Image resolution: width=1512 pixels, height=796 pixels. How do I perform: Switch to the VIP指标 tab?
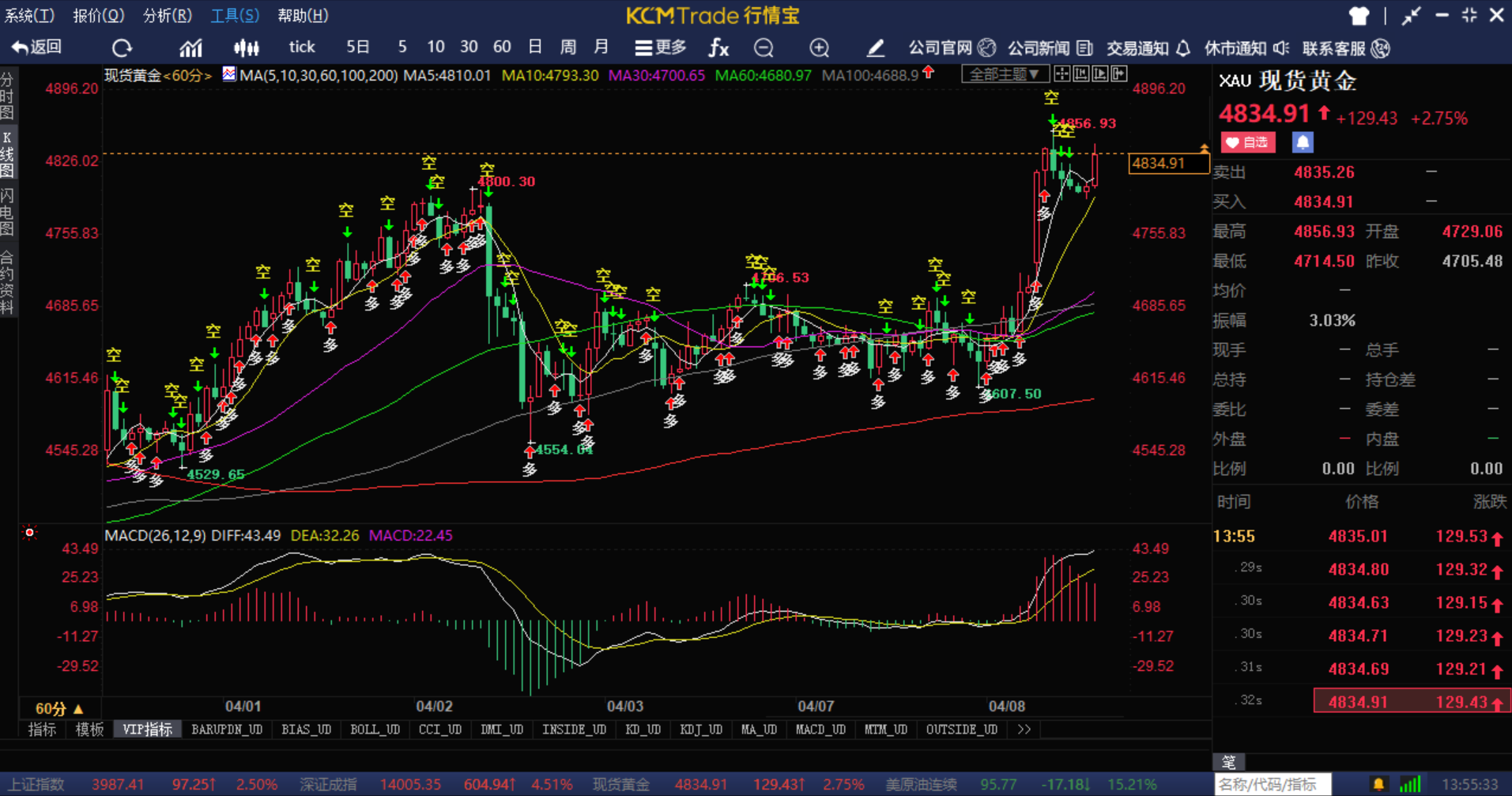[148, 730]
